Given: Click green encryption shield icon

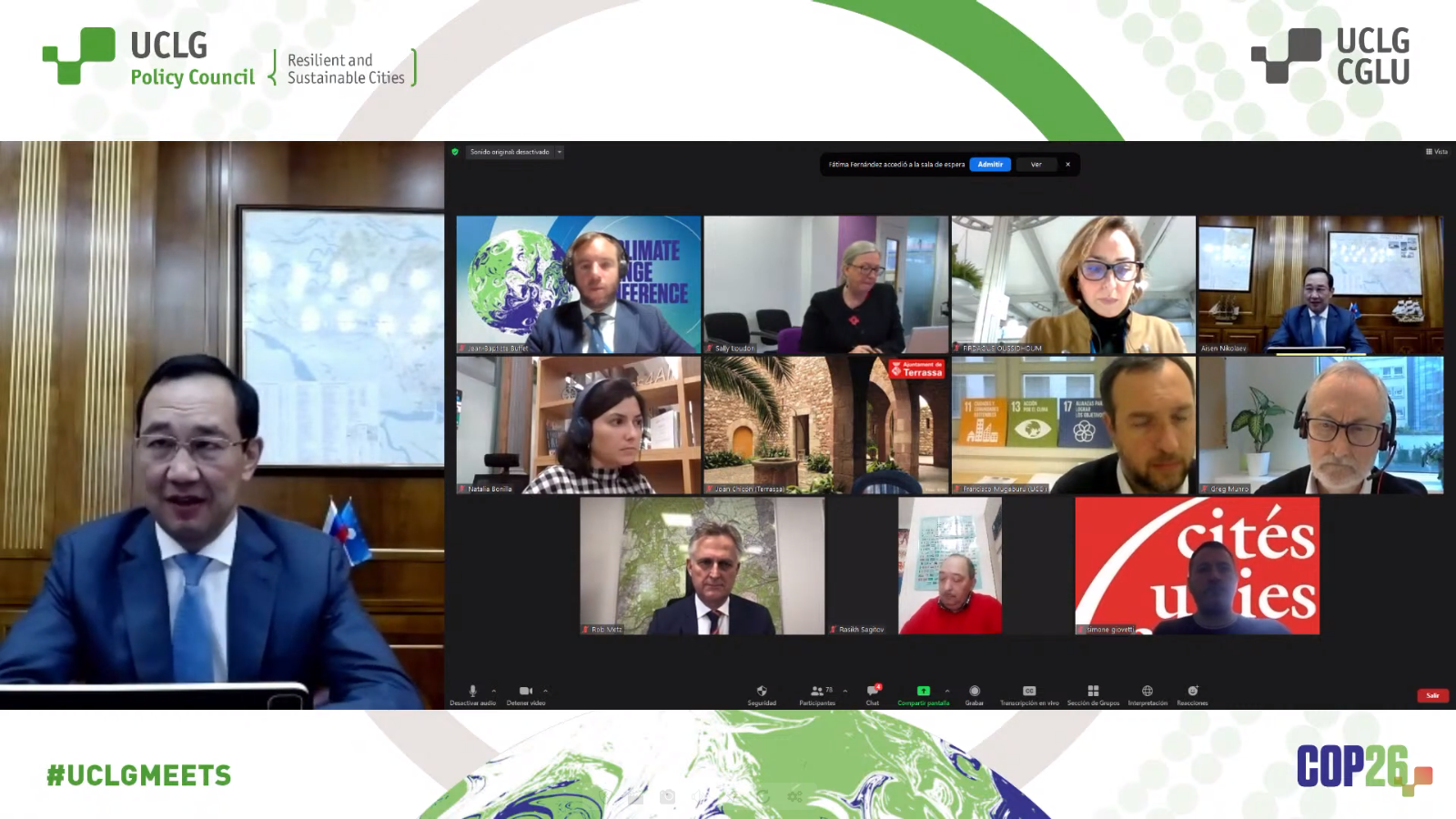Looking at the screenshot, I should (455, 152).
